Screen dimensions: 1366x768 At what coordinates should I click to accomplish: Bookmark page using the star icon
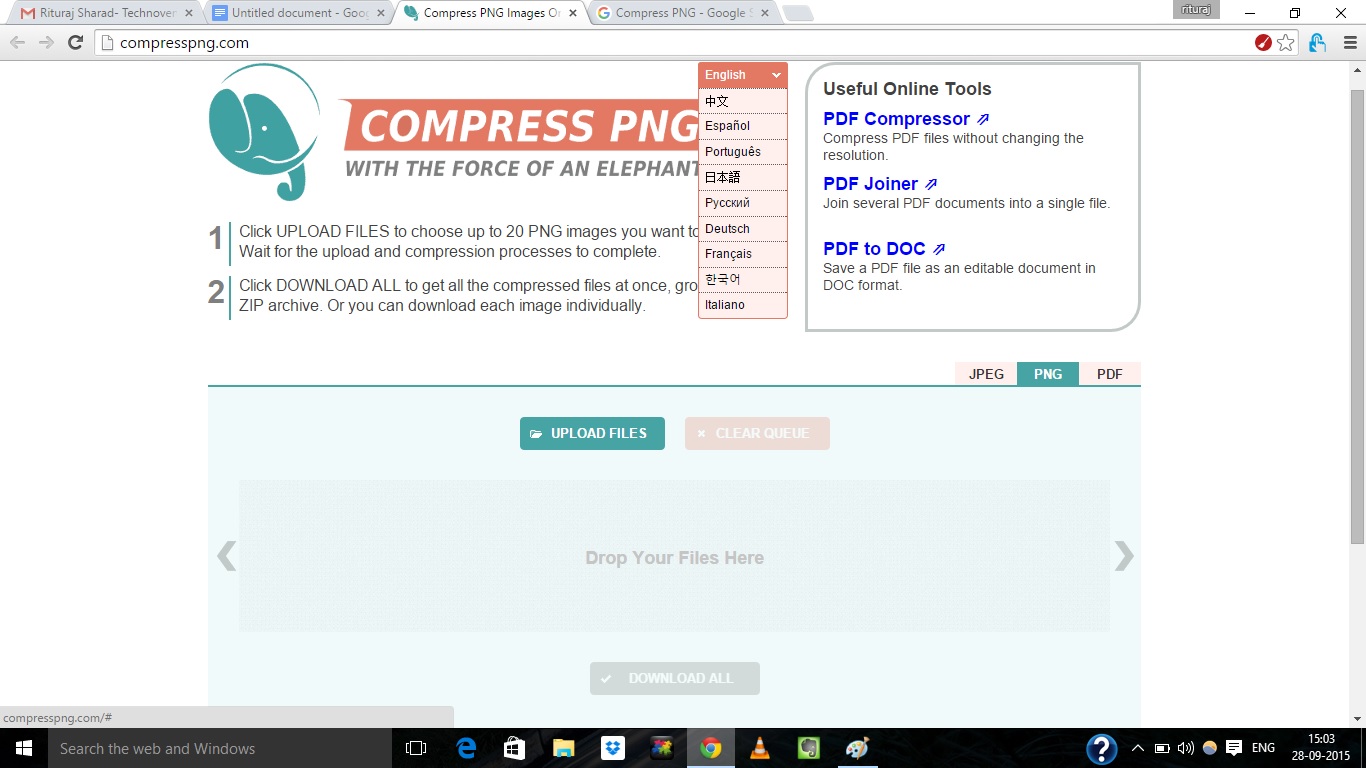(x=1286, y=42)
